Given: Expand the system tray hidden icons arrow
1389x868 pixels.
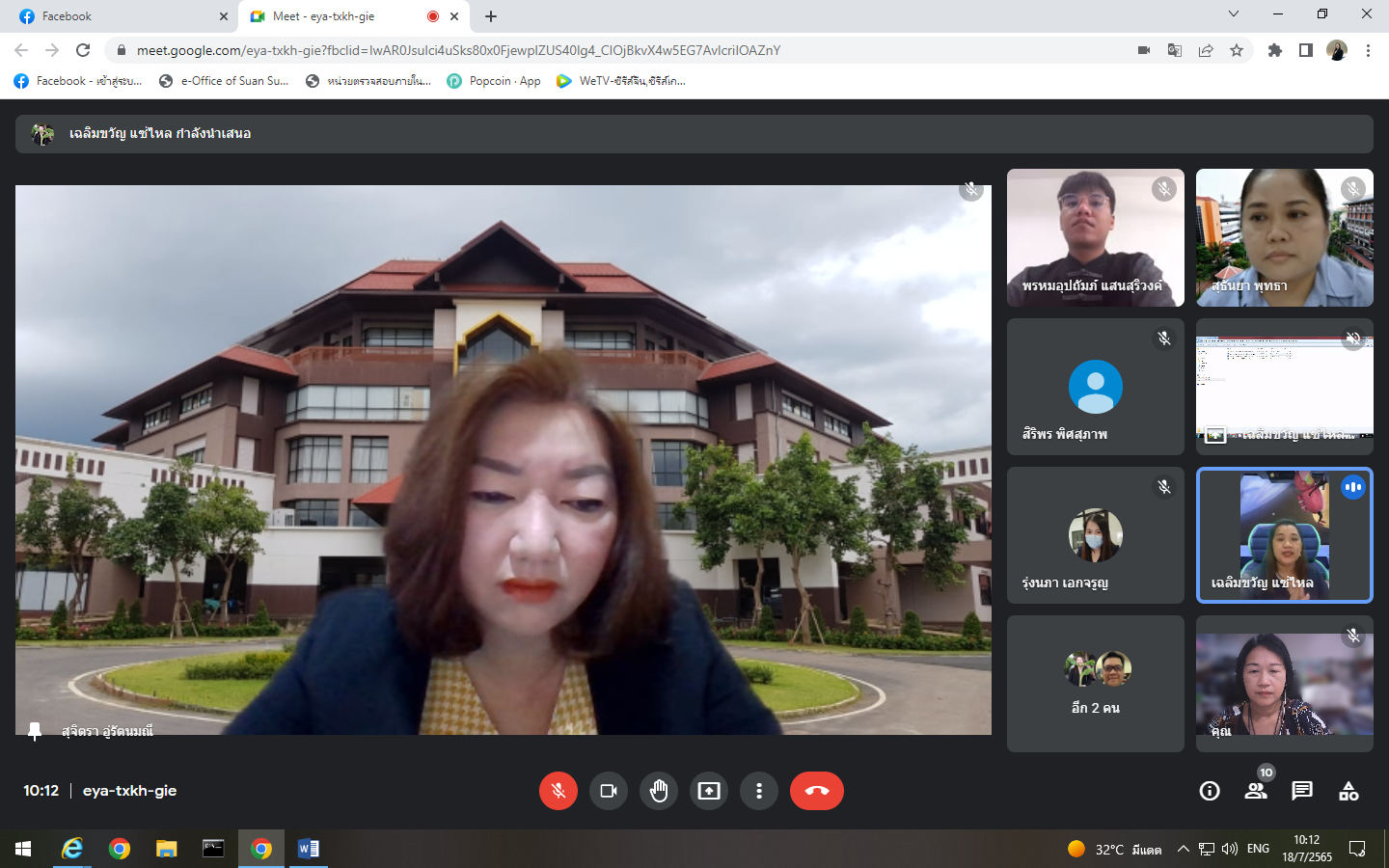Looking at the screenshot, I should click(1183, 849).
